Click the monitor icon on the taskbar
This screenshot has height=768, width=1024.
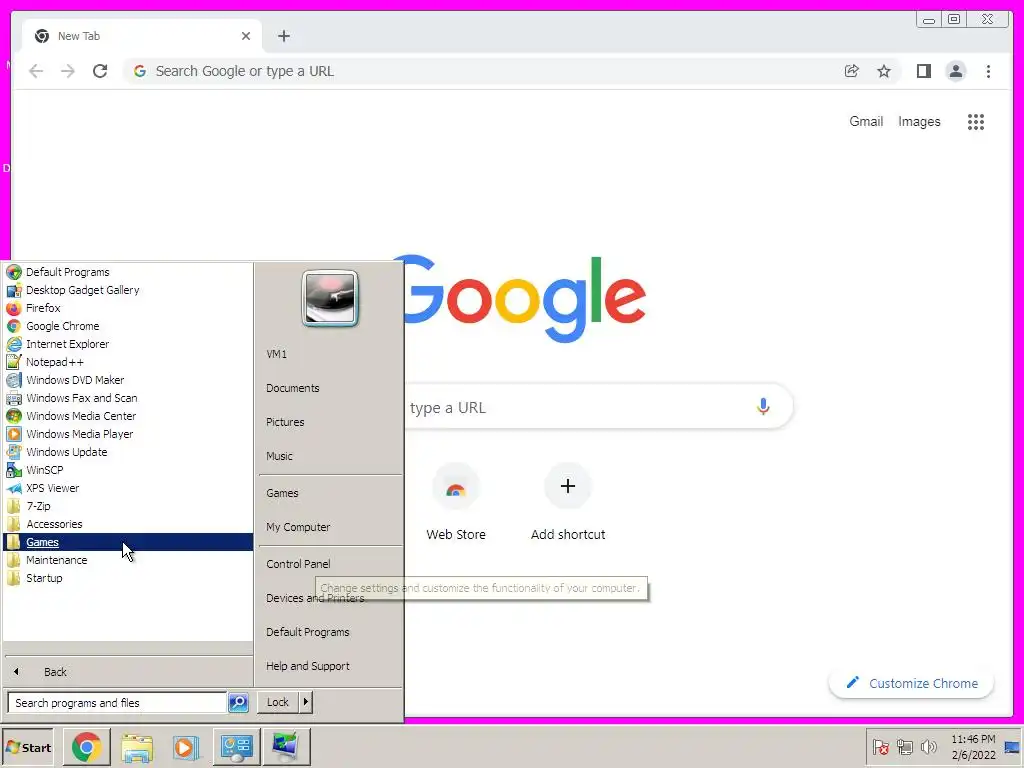[286, 747]
